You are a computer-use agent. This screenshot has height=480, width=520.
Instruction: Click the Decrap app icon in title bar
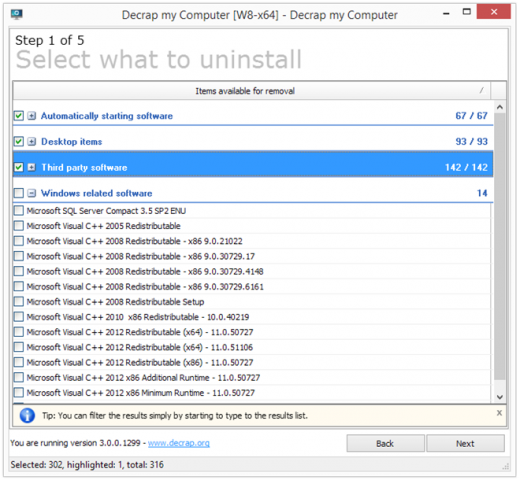tap(16, 14)
